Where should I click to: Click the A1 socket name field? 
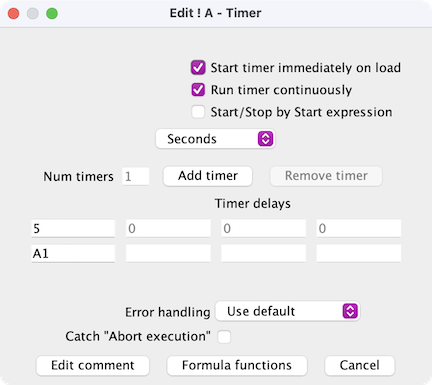[73, 254]
